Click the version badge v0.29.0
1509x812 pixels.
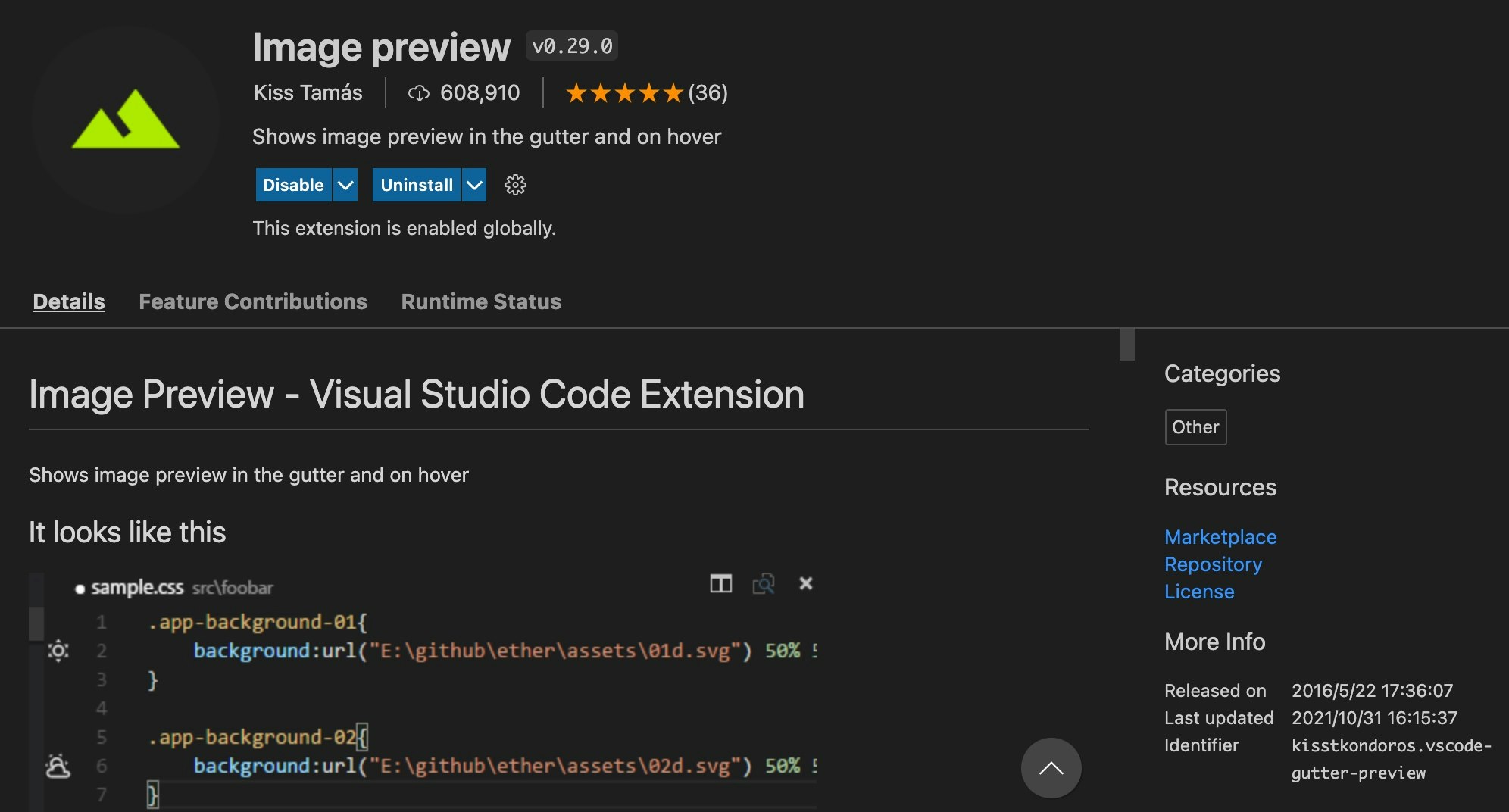[x=572, y=46]
